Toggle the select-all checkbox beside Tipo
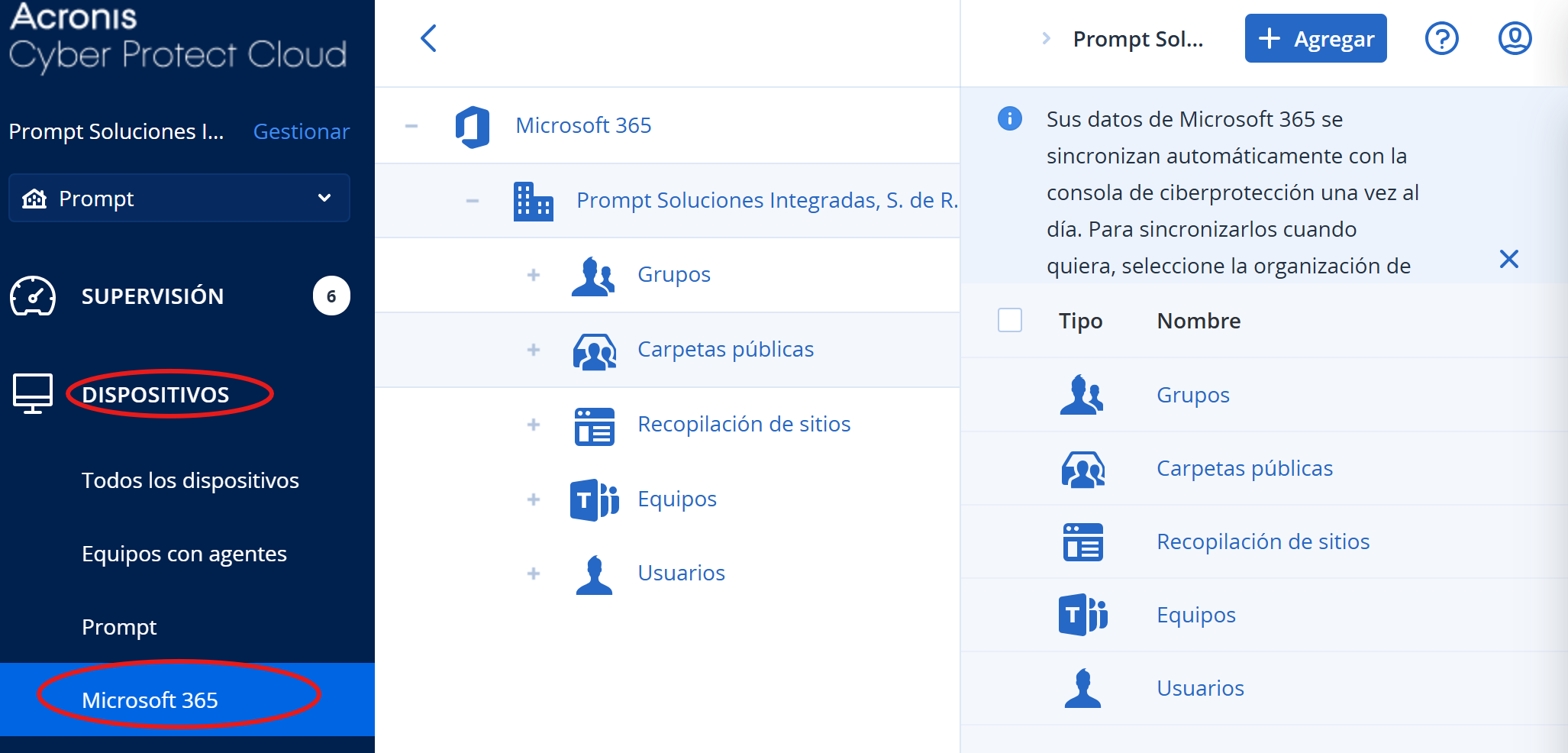Image resolution: width=1568 pixels, height=753 pixels. [x=1009, y=320]
